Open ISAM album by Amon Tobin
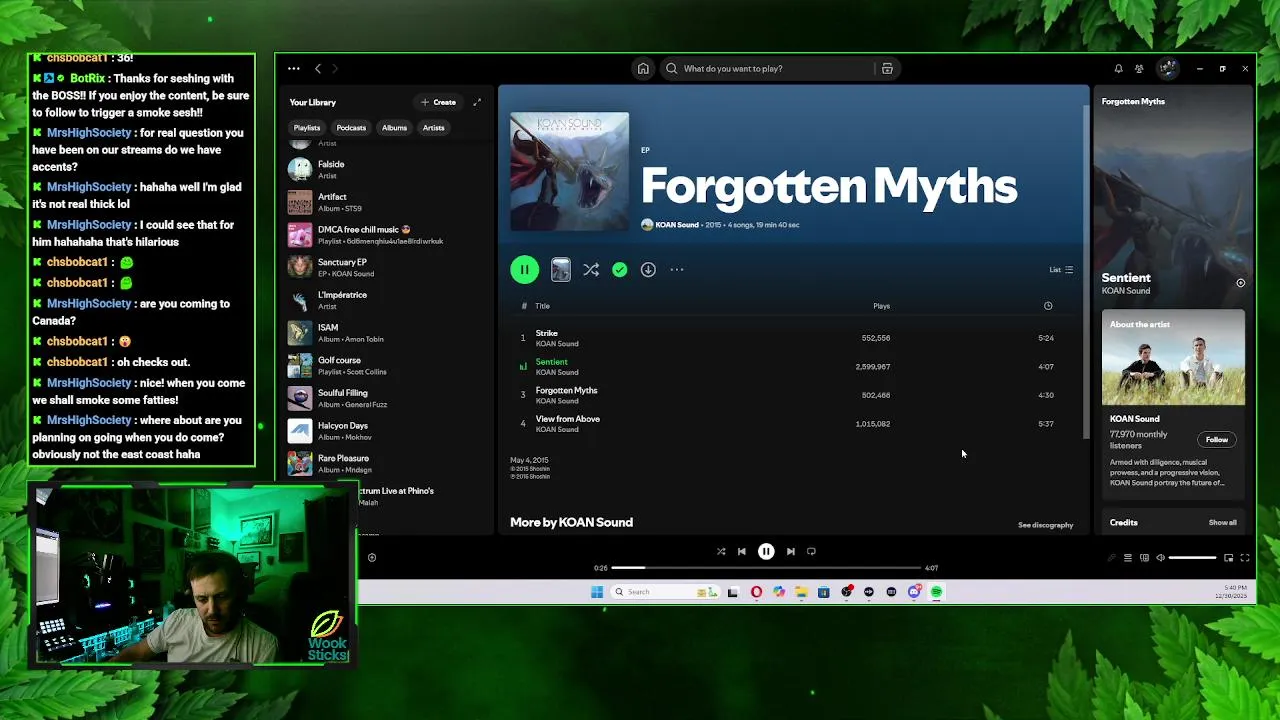The width and height of the screenshot is (1280, 720). pyautogui.click(x=385, y=333)
